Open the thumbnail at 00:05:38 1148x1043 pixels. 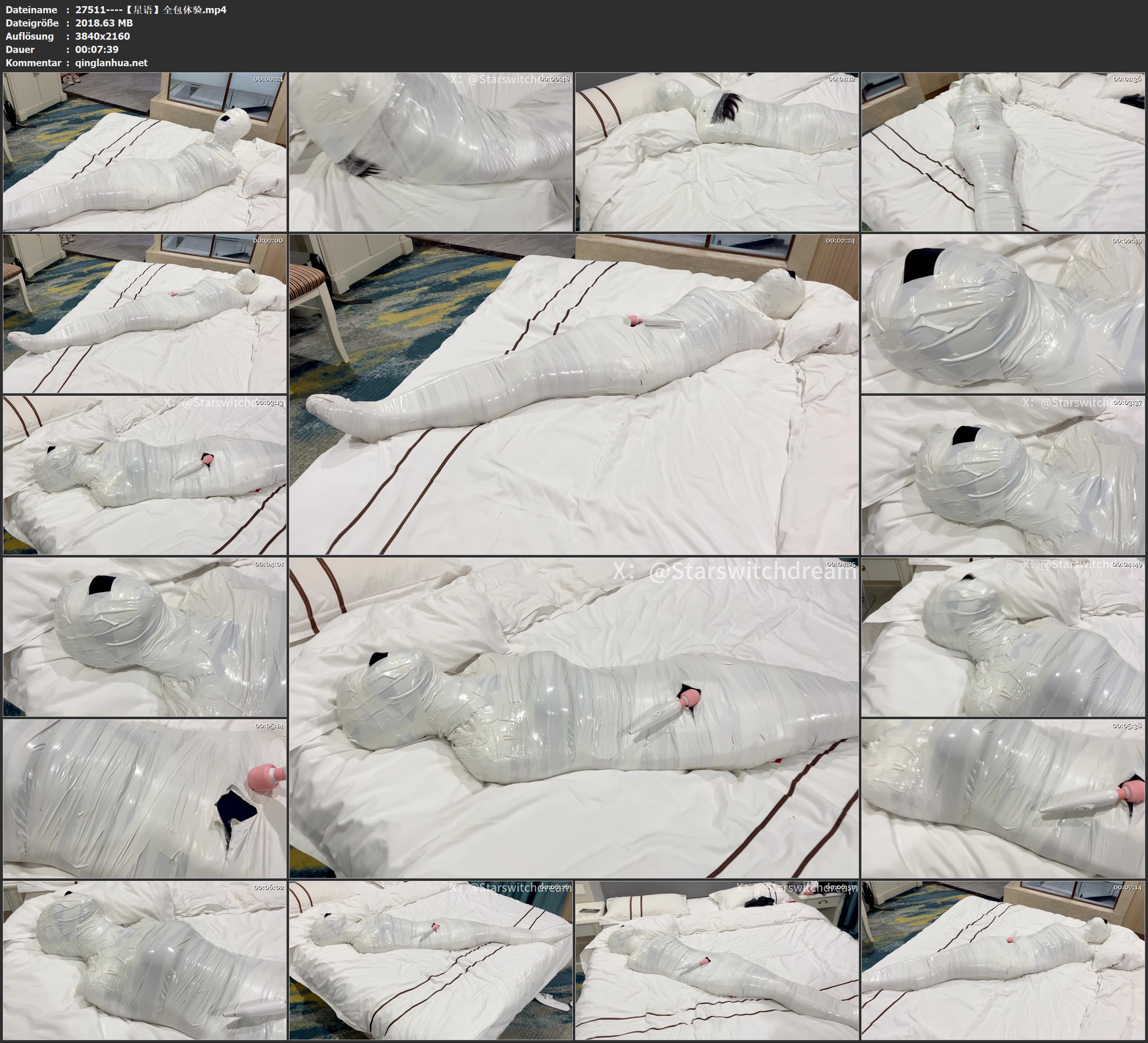pyautogui.click(x=1003, y=798)
